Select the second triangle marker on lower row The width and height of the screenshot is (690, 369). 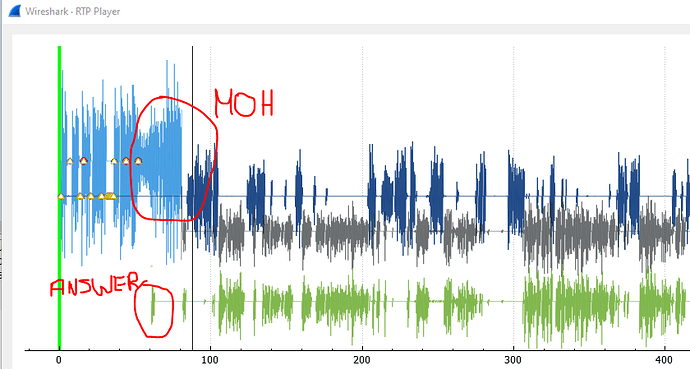80,196
